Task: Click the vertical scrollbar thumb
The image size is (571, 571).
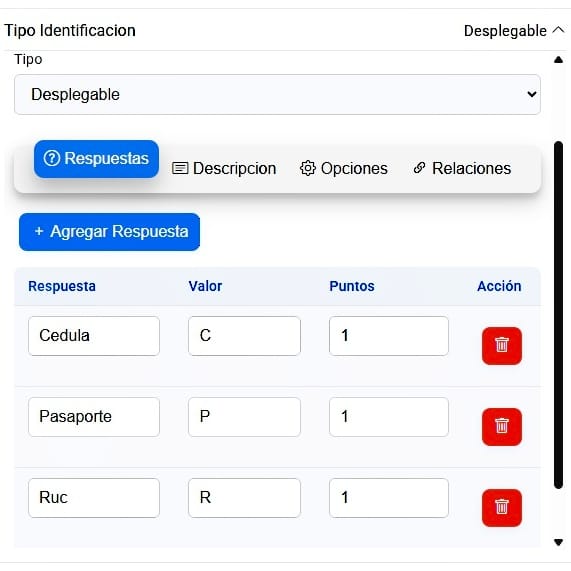Action: (x=558, y=315)
